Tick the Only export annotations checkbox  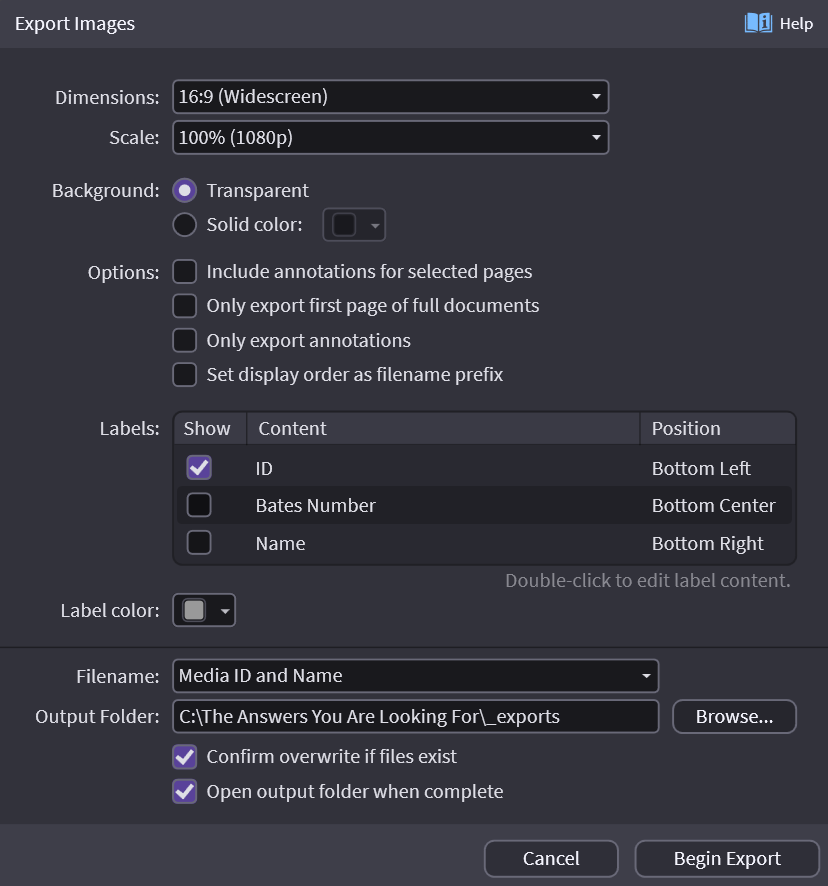185,340
